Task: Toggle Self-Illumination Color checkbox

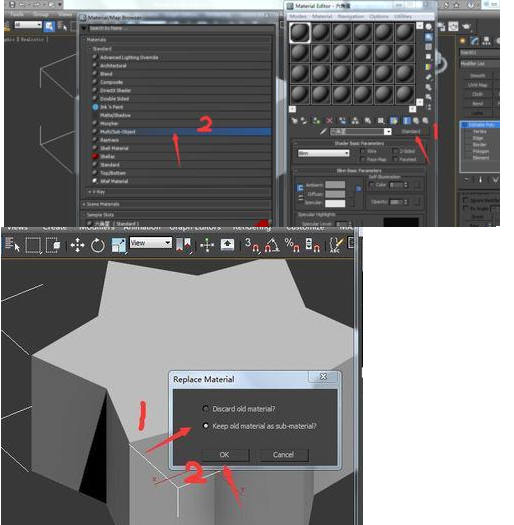Action: point(371,184)
